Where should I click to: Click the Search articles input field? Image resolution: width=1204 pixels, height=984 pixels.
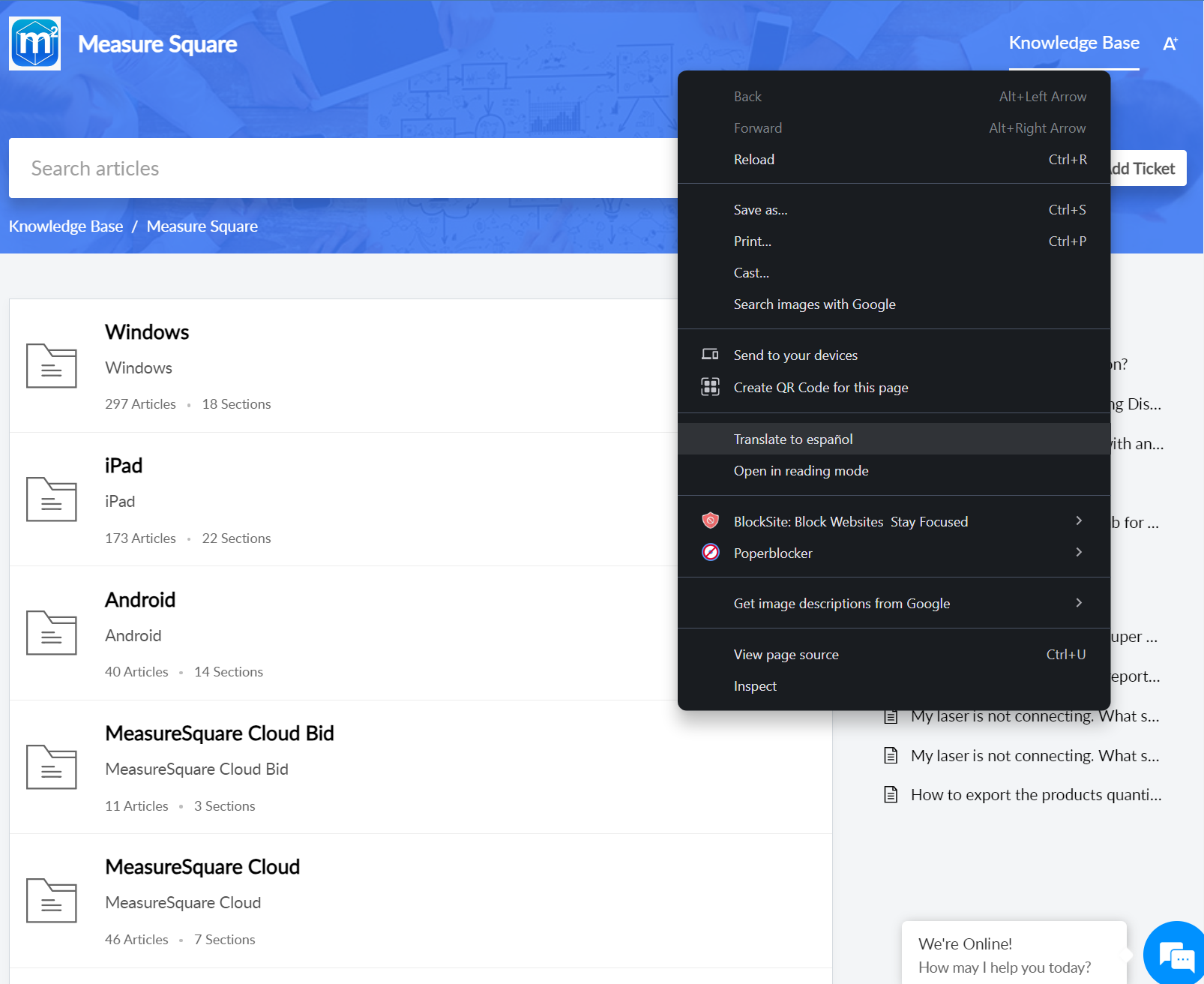click(x=343, y=168)
